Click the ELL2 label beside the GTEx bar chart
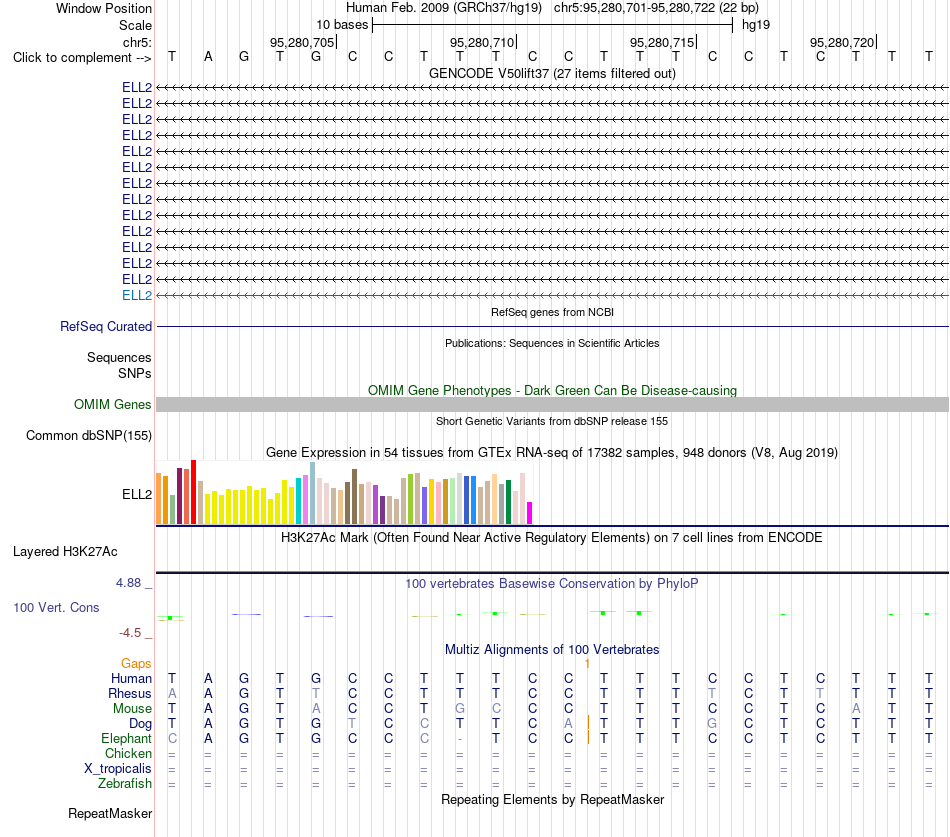 tap(137, 495)
